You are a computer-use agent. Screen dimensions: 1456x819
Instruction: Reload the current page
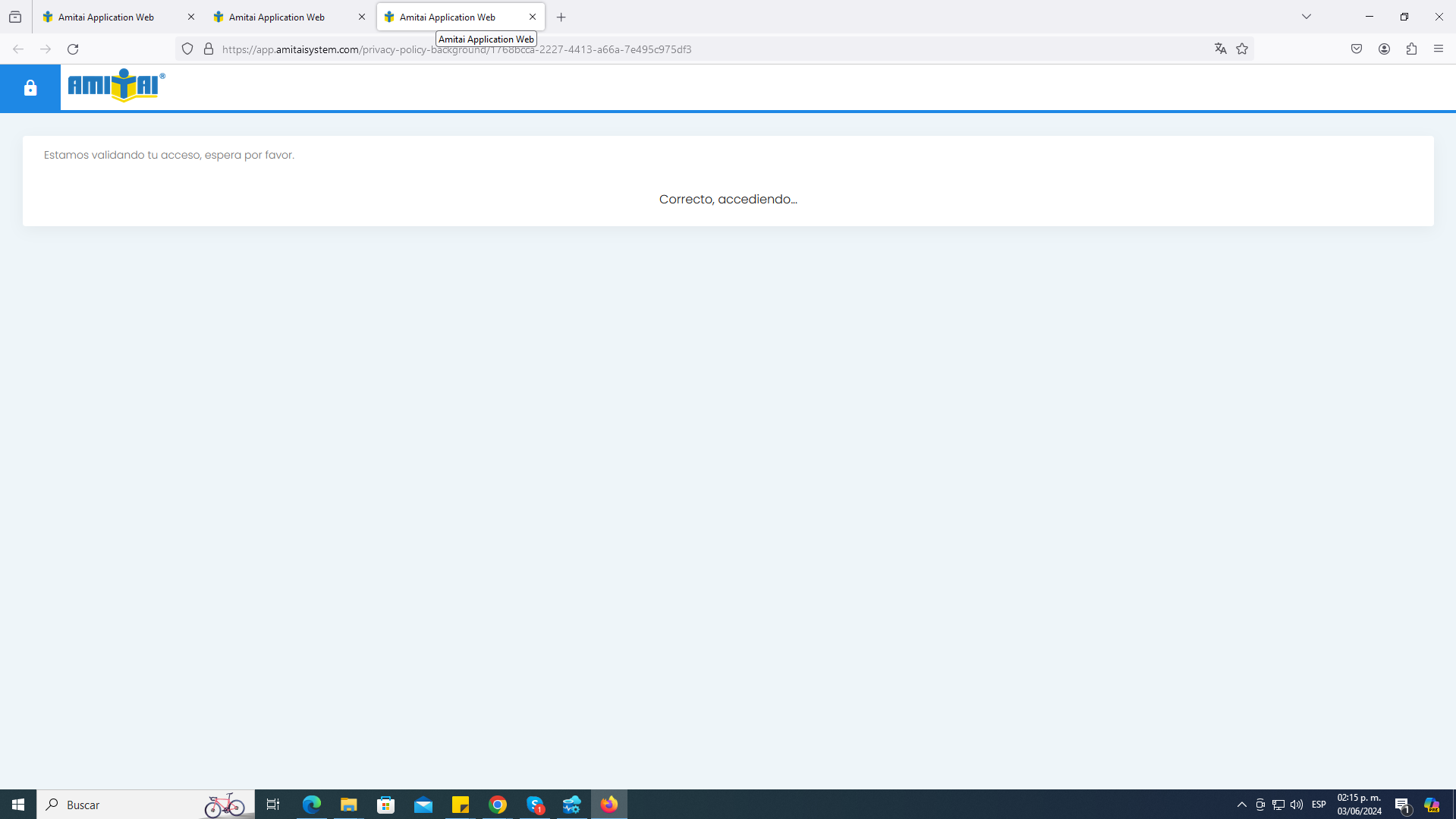coord(73,49)
